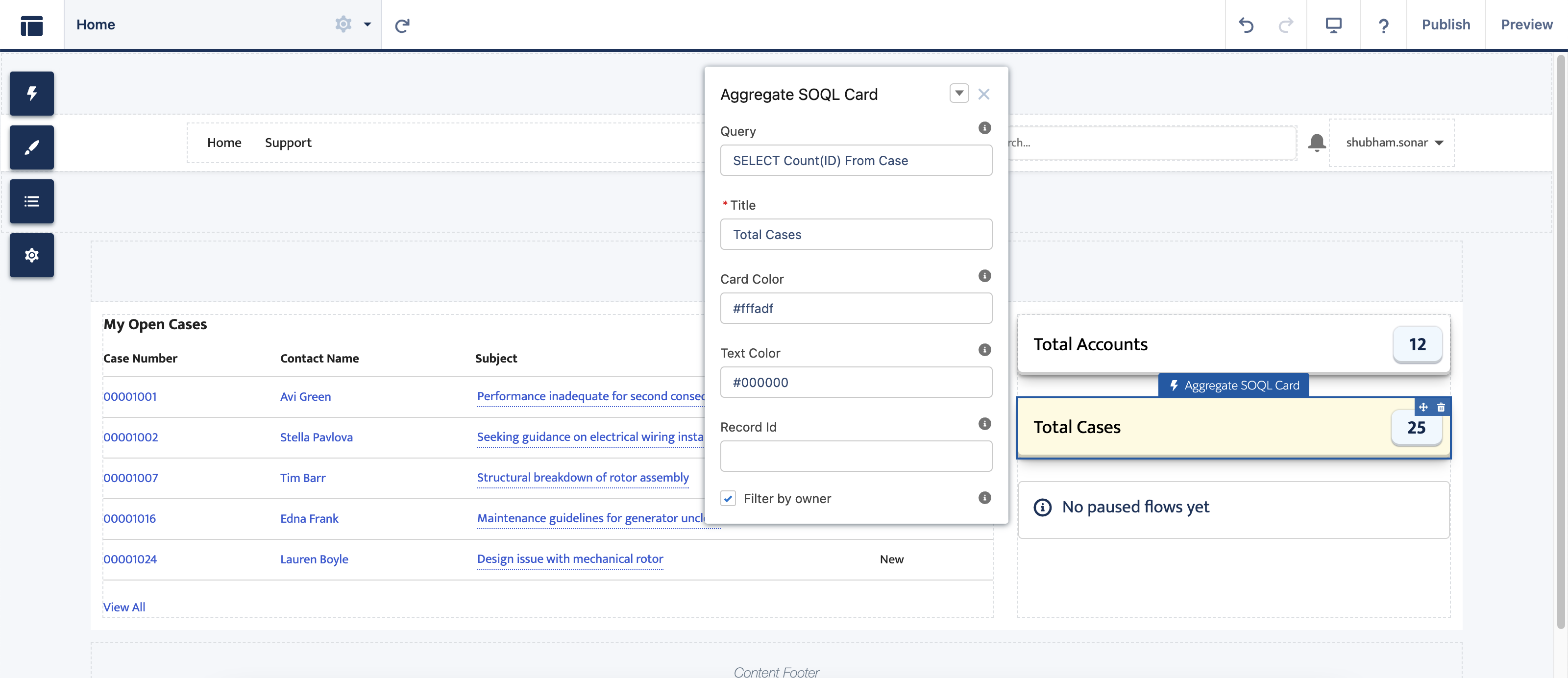Viewport: 1568px width, 678px height.
Task: Show info tooltip for Card Color
Action: pos(984,276)
